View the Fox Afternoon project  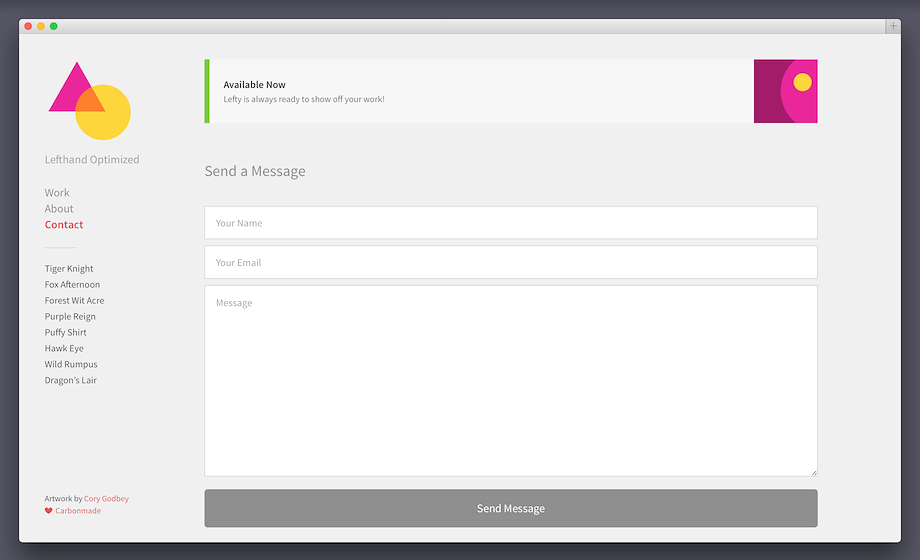[72, 285]
